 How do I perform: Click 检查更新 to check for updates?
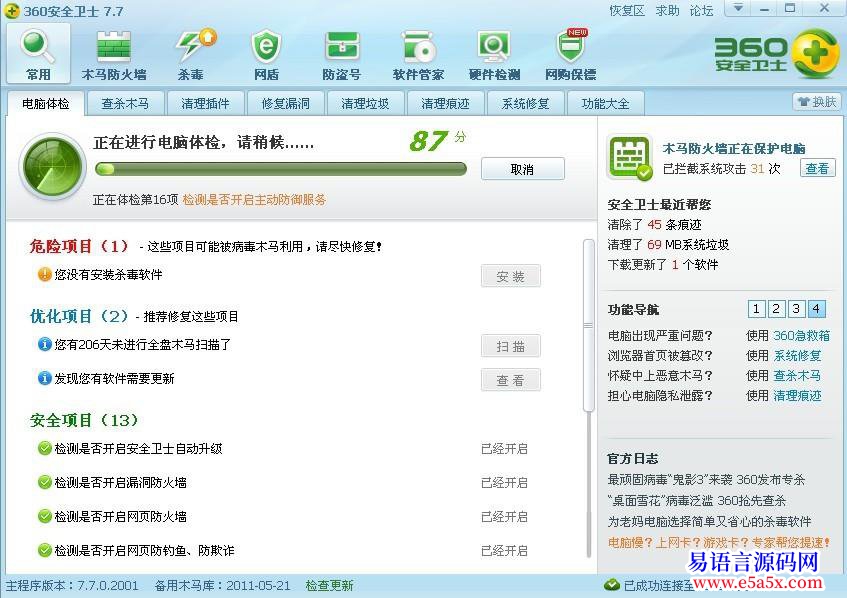[329, 586]
